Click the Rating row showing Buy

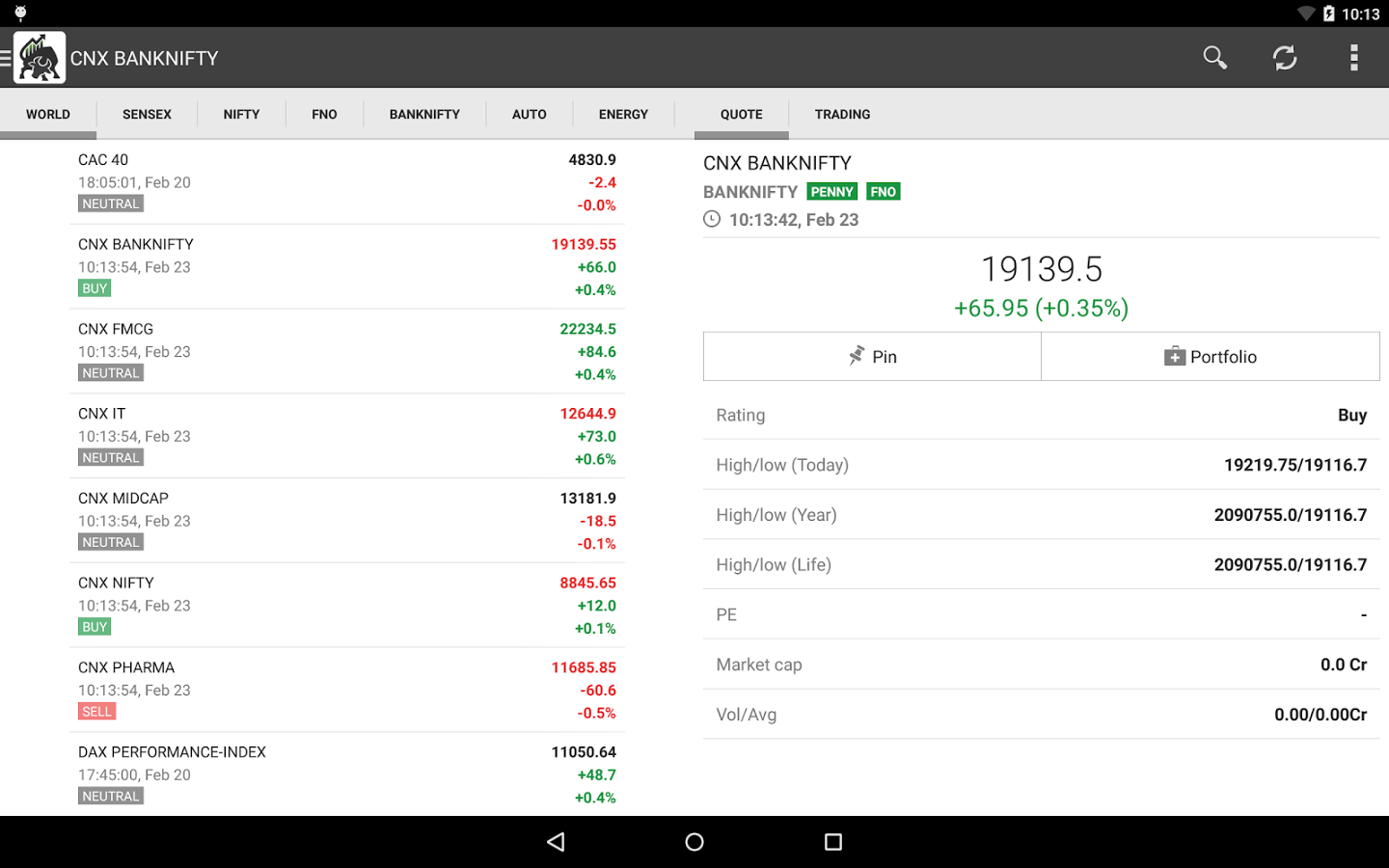tap(1042, 415)
